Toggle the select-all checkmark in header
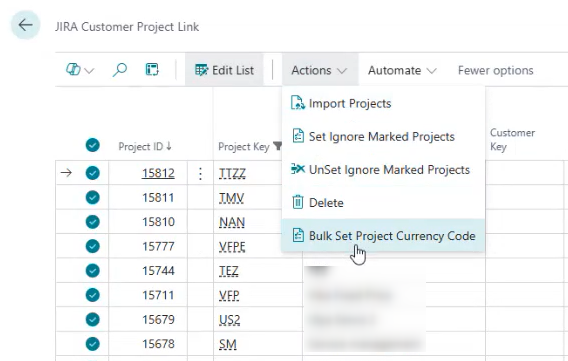This screenshot has height=361, width=568. [93, 145]
